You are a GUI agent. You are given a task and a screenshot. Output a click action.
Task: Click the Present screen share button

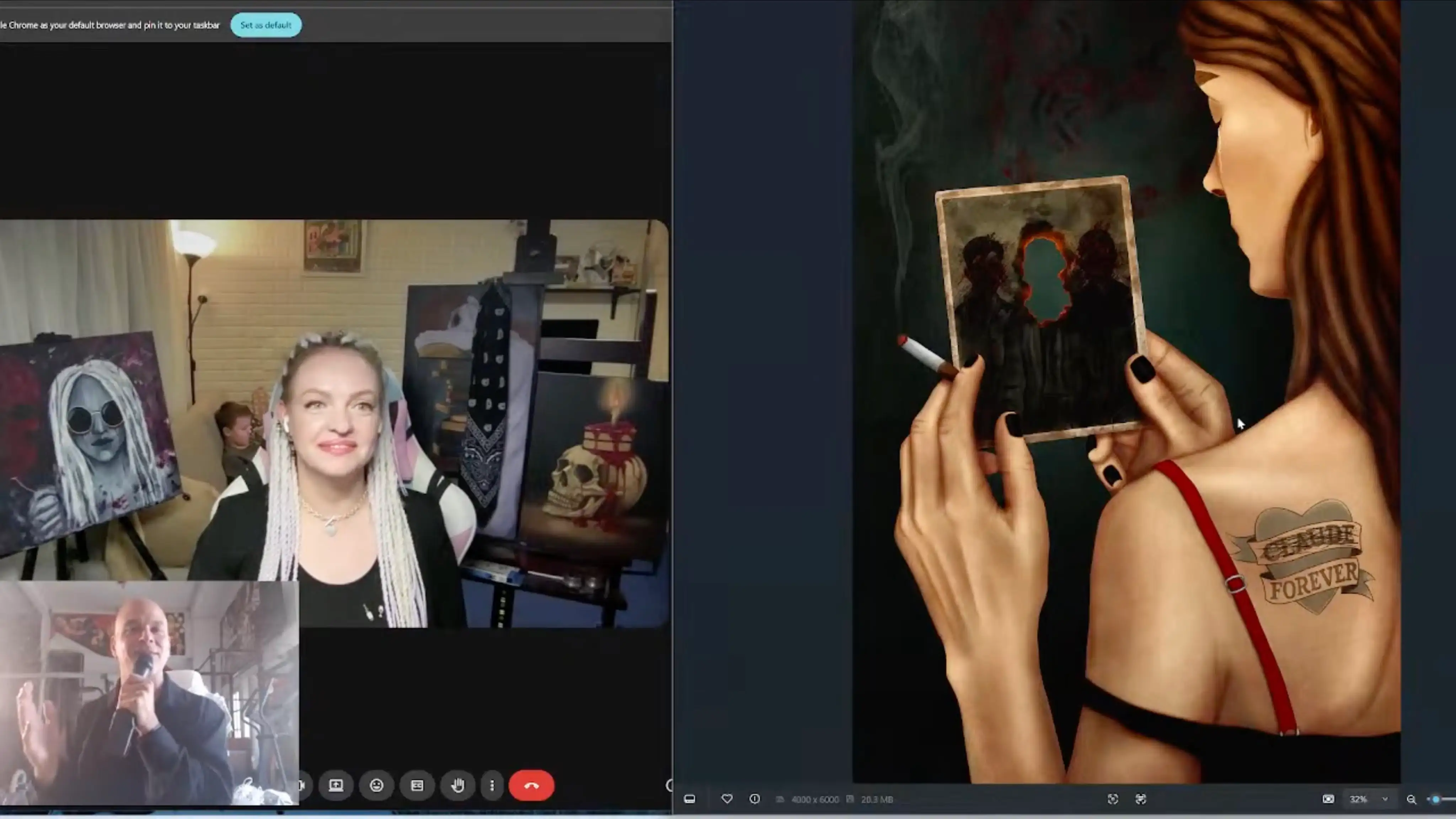(x=336, y=785)
